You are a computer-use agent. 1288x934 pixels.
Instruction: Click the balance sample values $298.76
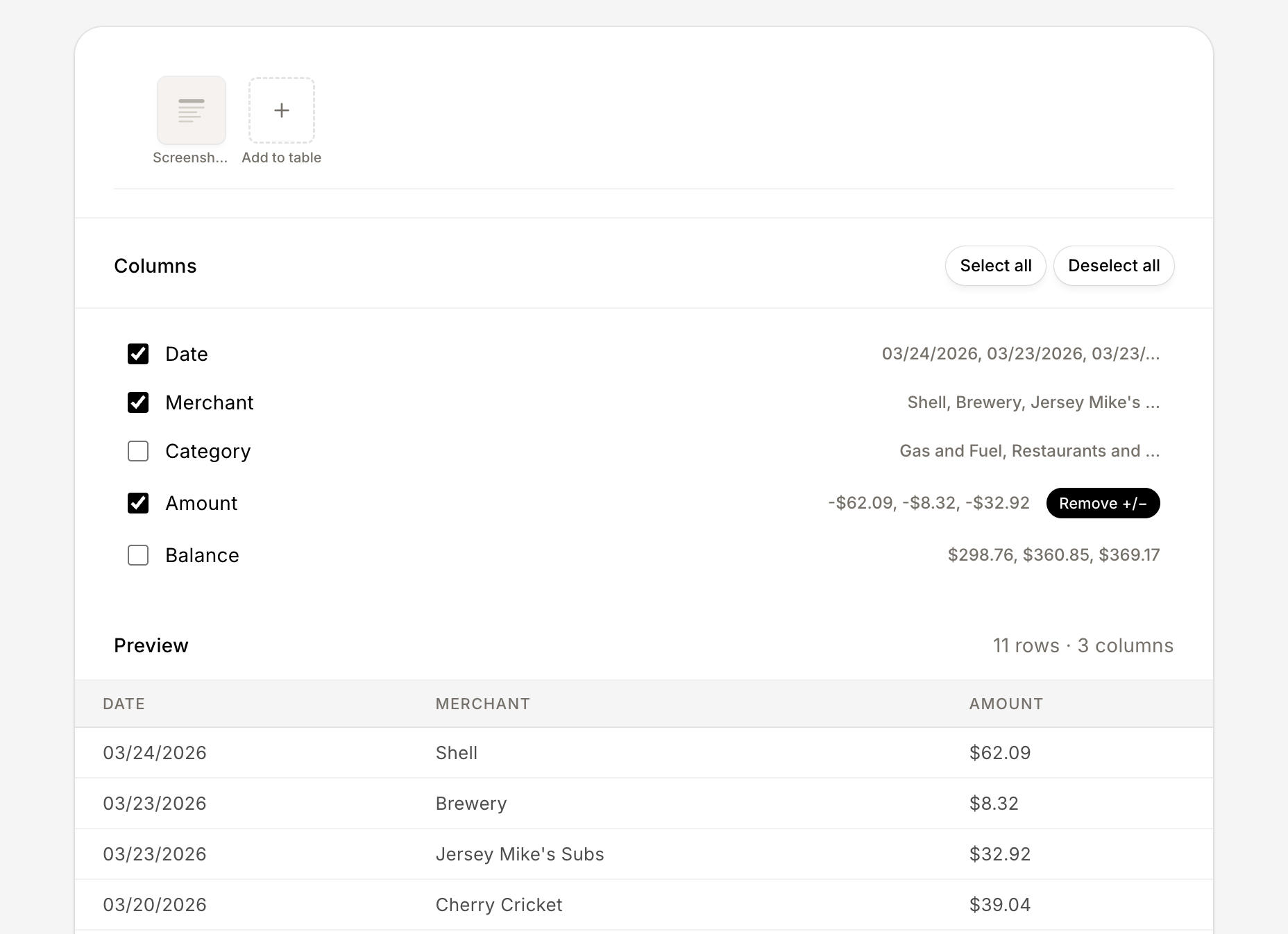pyautogui.click(x=1054, y=554)
